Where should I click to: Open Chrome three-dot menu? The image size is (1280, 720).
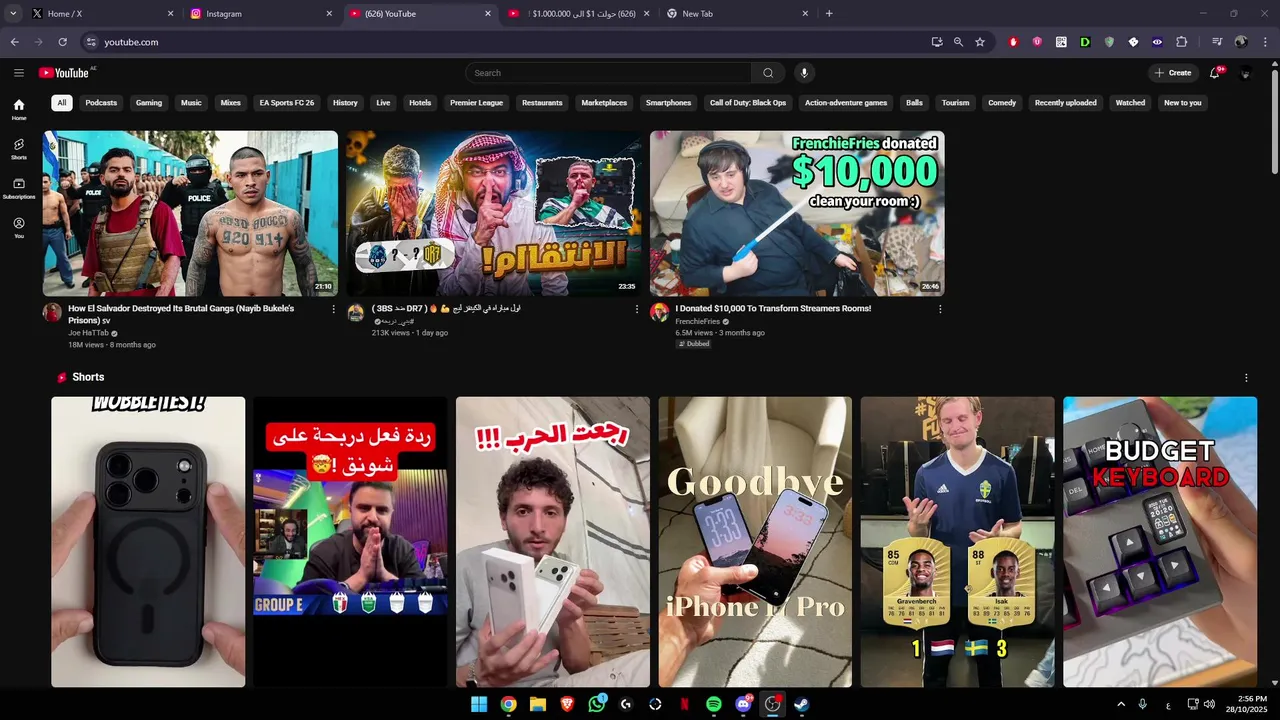1265,42
